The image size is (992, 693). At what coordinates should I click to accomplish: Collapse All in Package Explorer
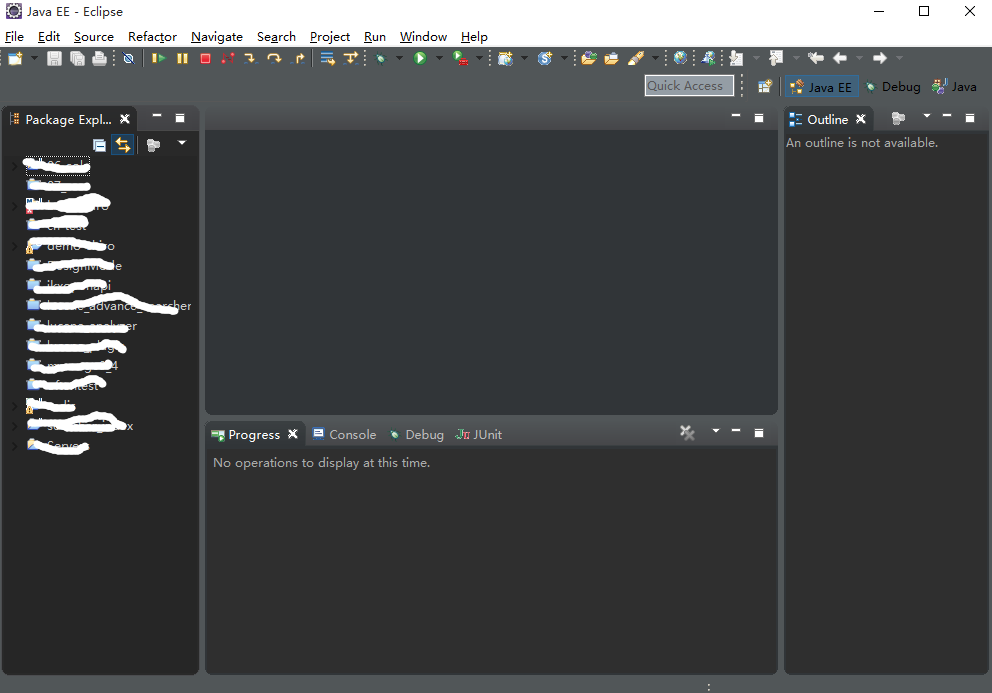coord(99,145)
